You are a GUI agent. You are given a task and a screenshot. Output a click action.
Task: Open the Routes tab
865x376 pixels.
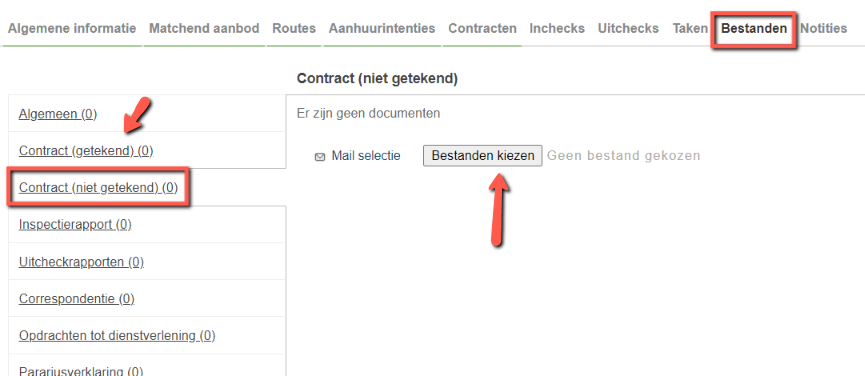pyautogui.click(x=294, y=28)
